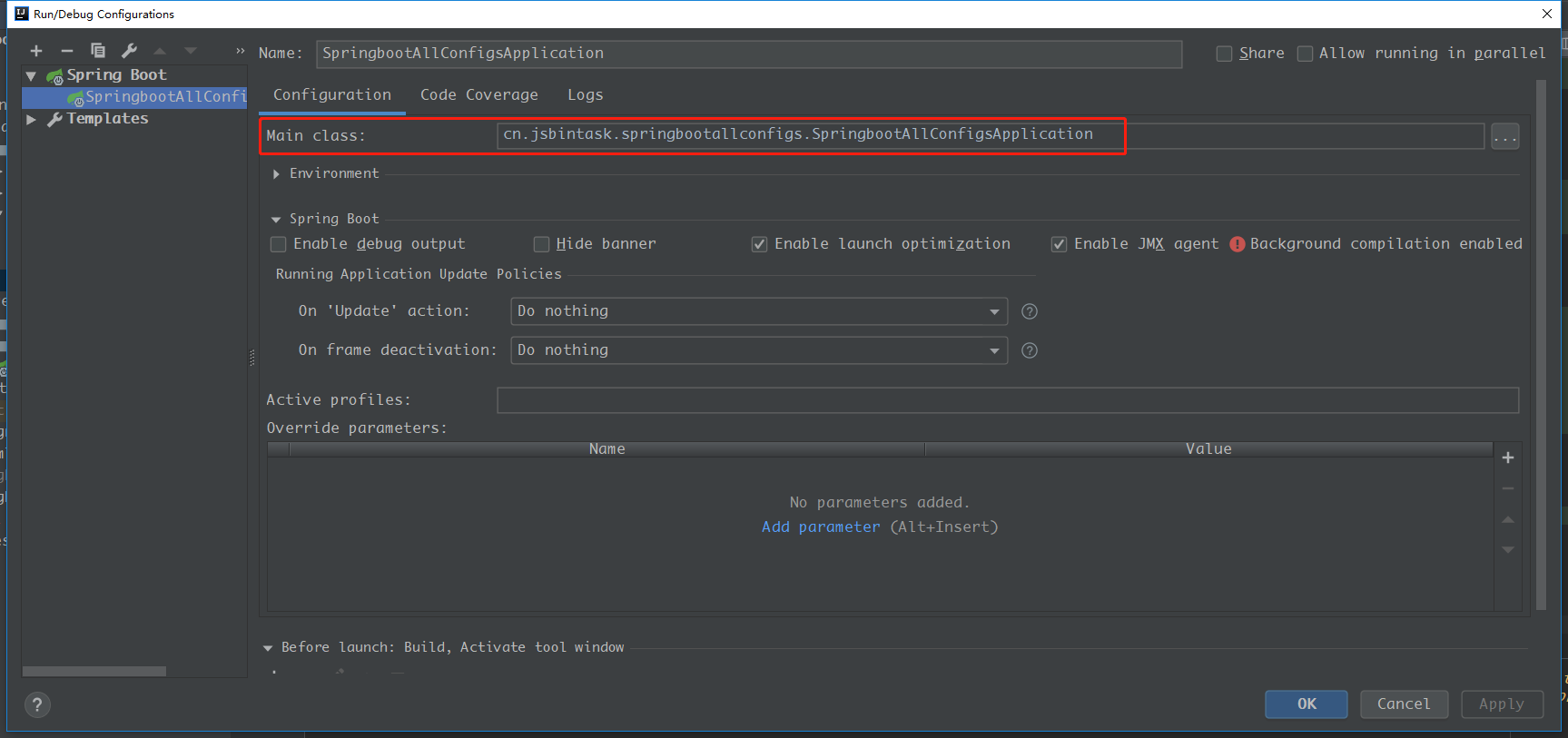This screenshot has width=1568, height=738.
Task: Enable Allow running in parallel
Action: click(x=1305, y=54)
